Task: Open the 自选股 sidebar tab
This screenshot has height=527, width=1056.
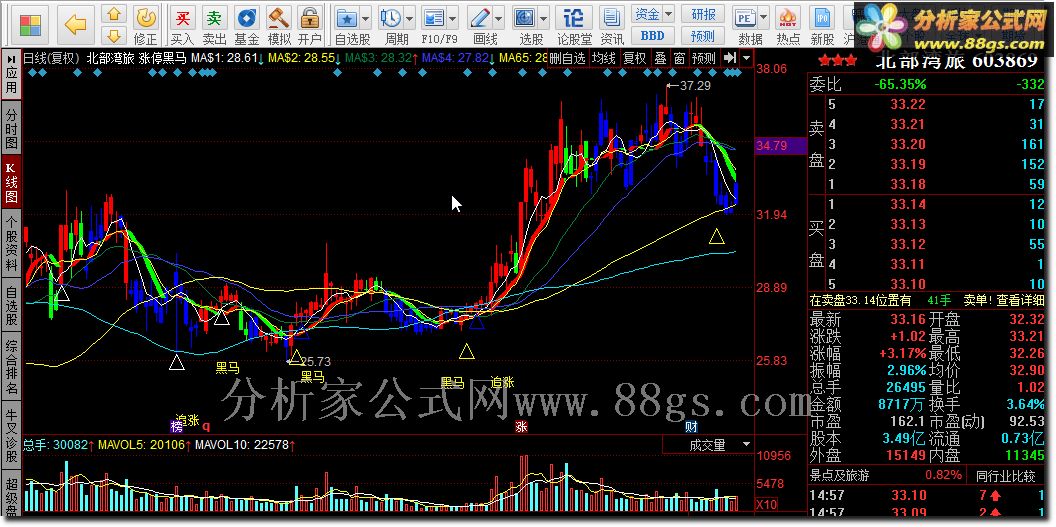Action: tap(11, 306)
